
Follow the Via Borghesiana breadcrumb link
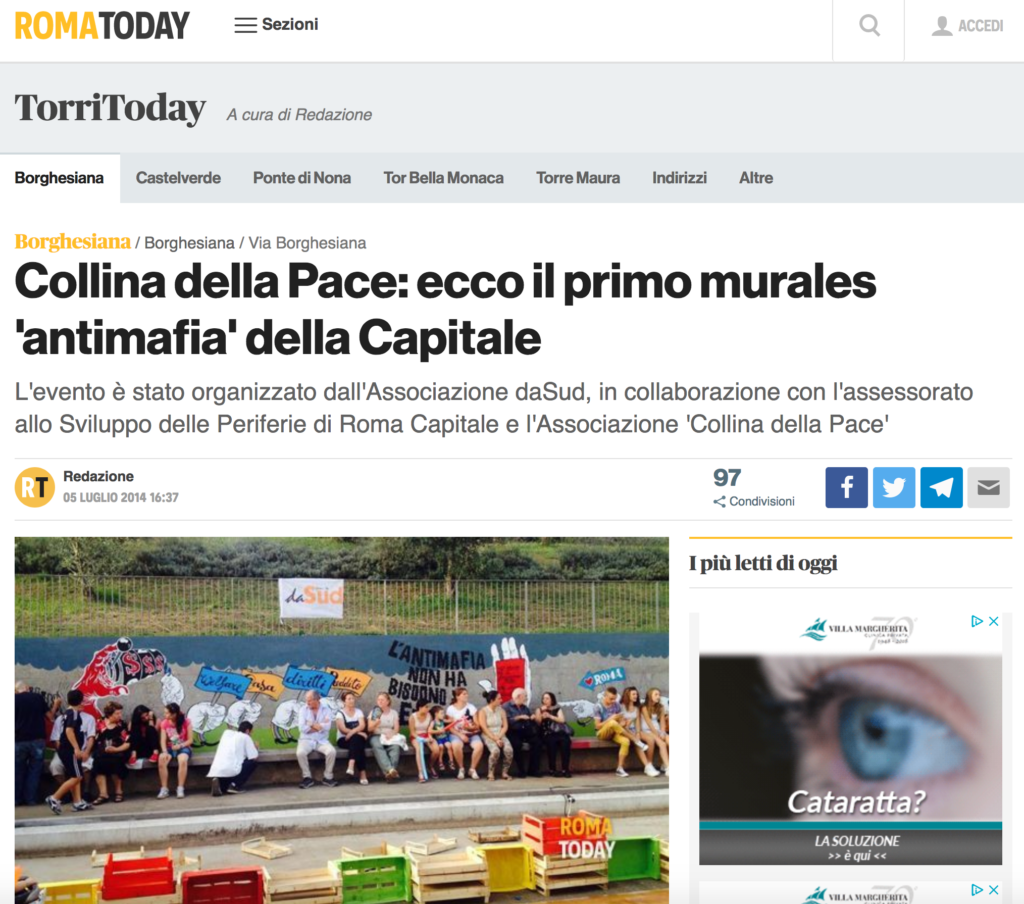coord(307,243)
